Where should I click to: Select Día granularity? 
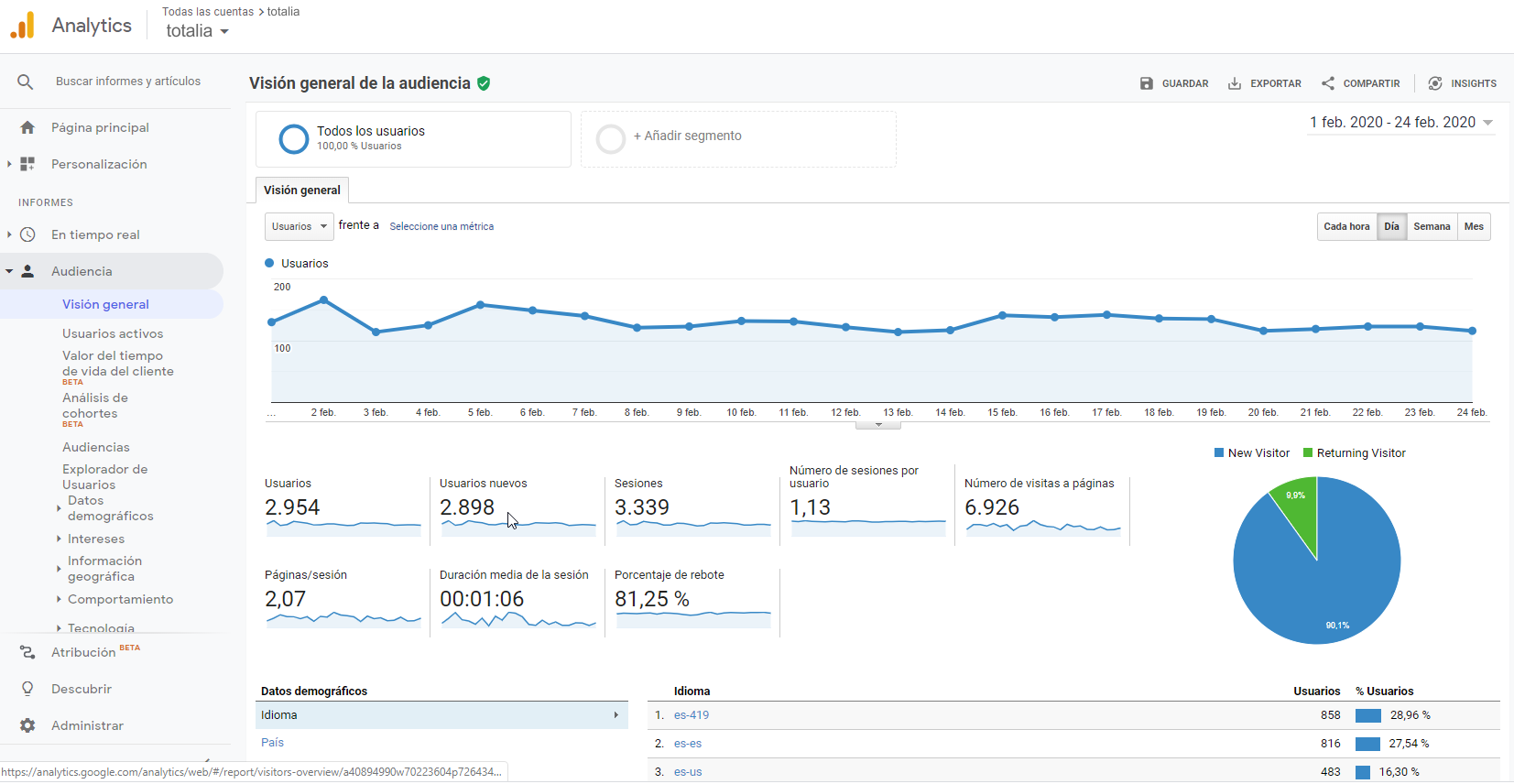tap(1391, 226)
